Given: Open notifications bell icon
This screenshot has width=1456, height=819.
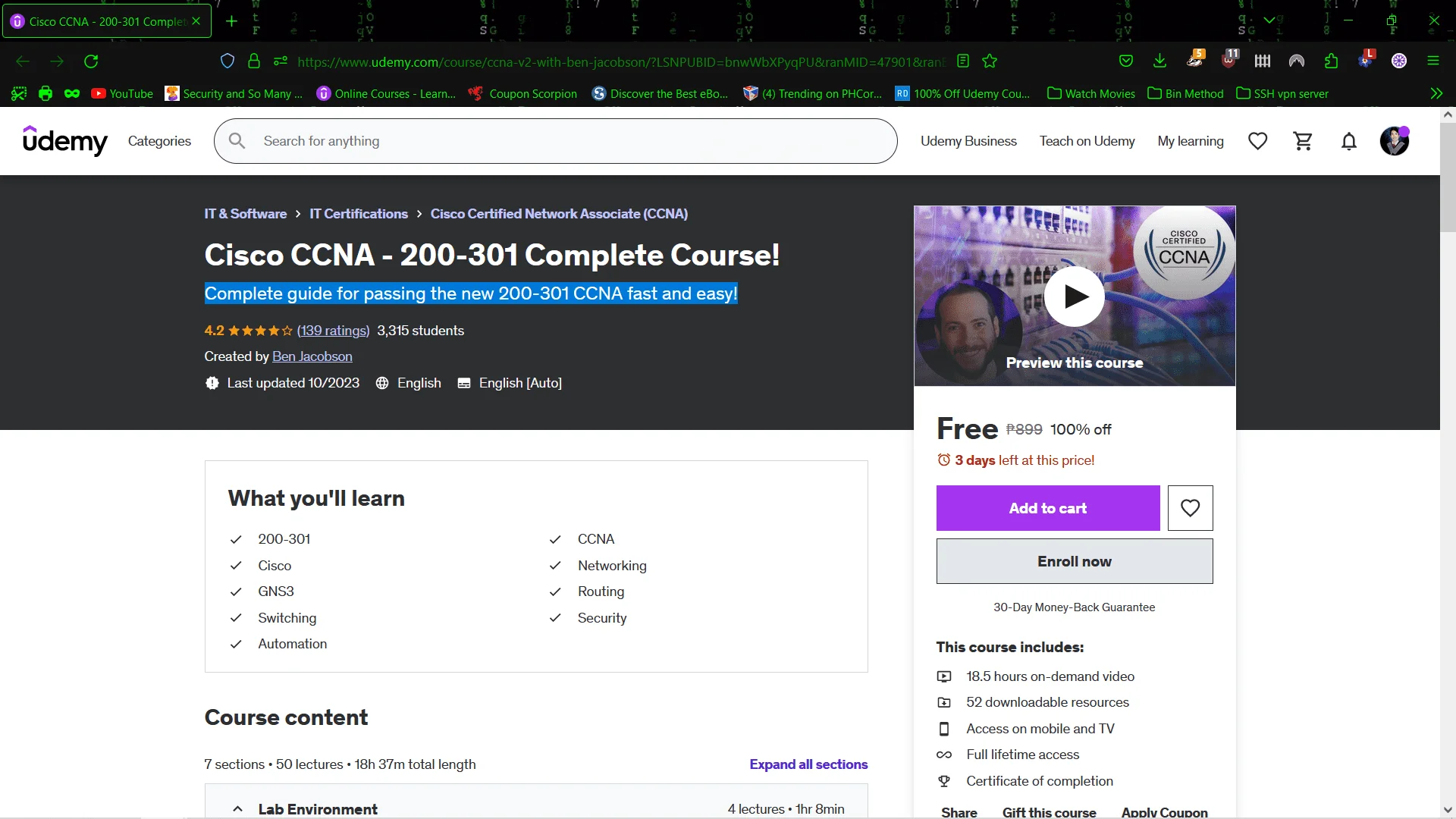Looking at the screenshot, I should coord(1348,141).
